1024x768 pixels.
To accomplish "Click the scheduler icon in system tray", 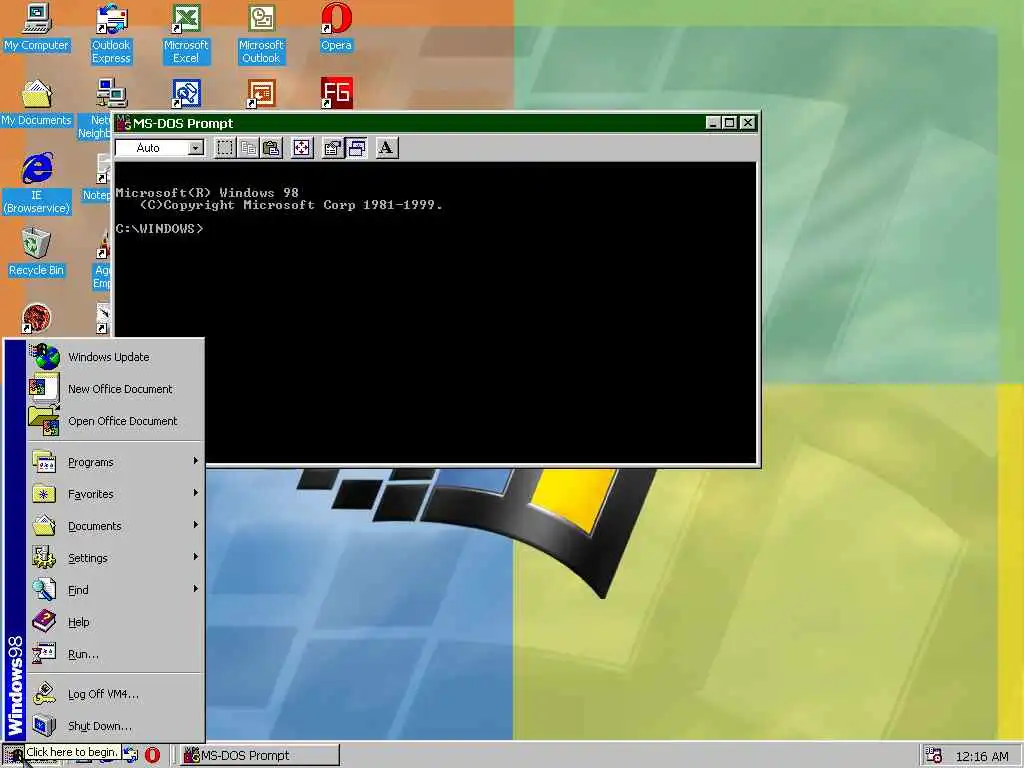I will [934, 756].
